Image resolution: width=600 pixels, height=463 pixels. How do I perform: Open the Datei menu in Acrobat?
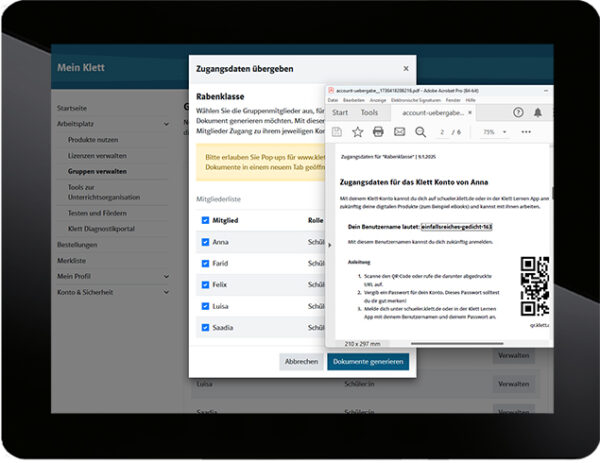(x=333, y=100)
